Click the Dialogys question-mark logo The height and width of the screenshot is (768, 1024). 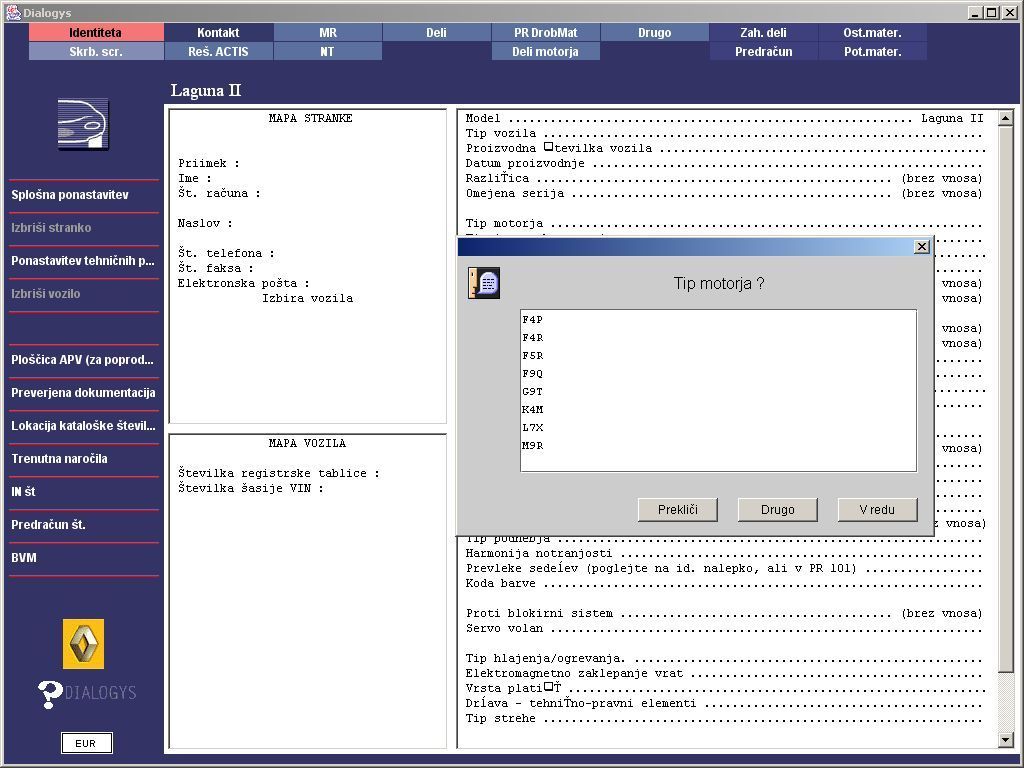(x=87, y=694)
